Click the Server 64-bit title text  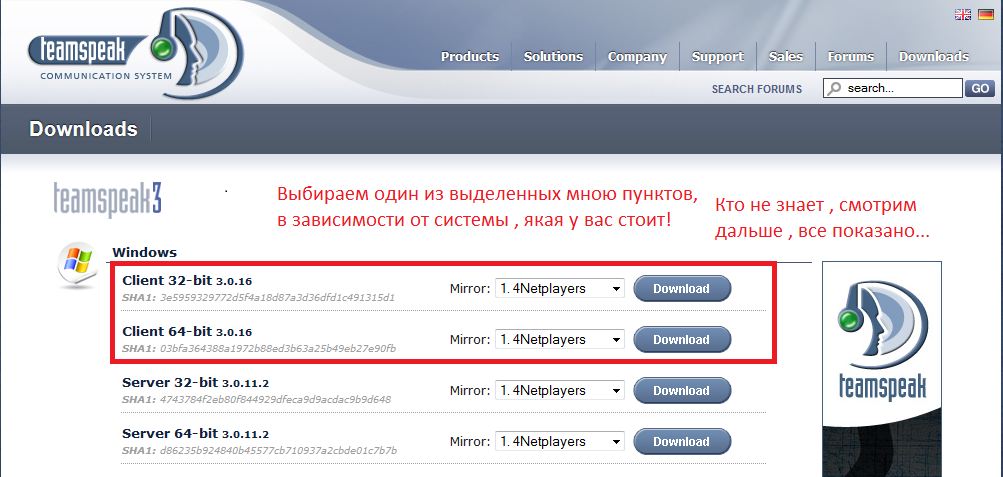[x=195, y=433]
